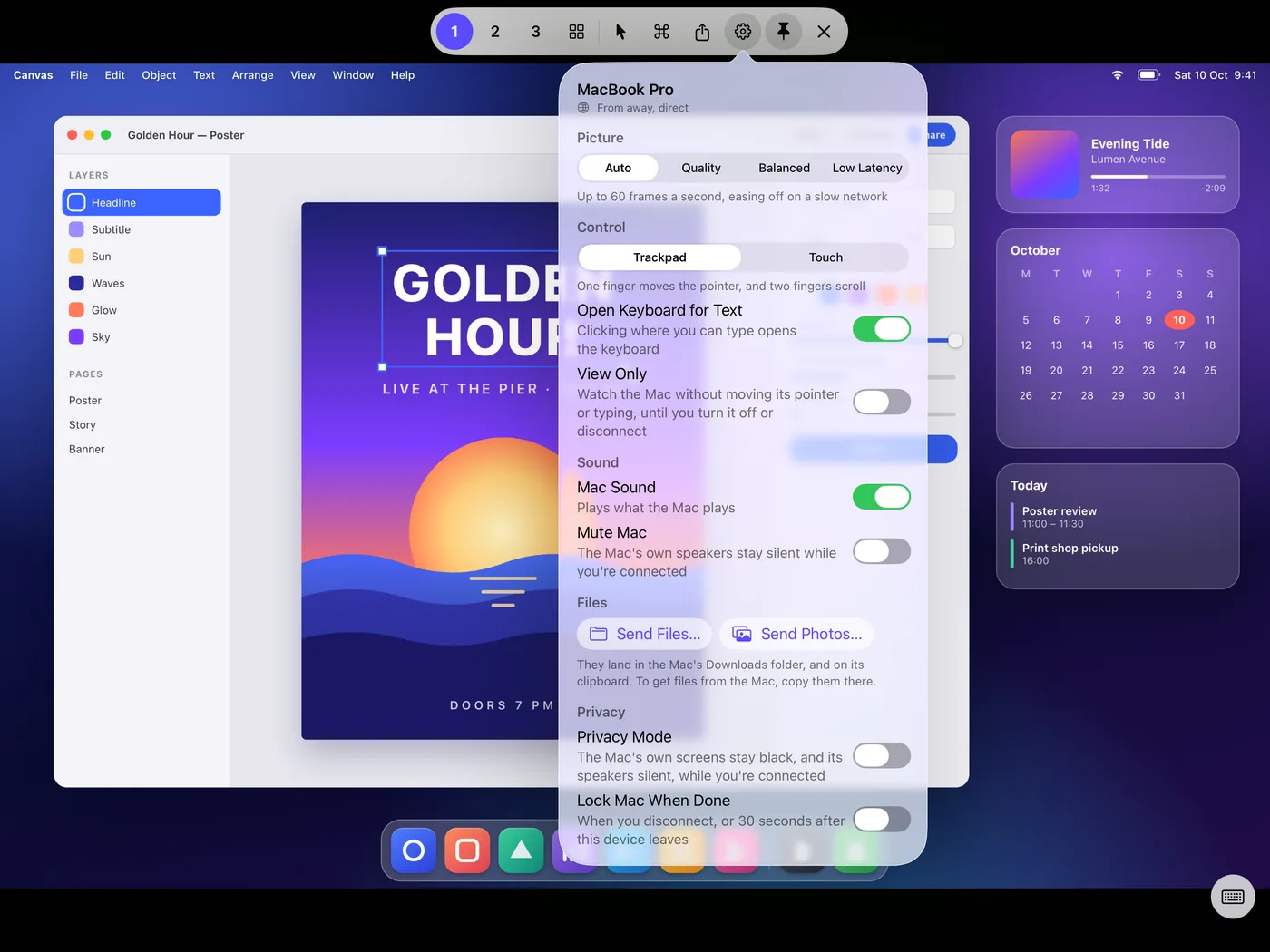The width and height of the screenshot is (1270, 952).
Task: Select Quality picture mode
Action: (x=701, y=168)
